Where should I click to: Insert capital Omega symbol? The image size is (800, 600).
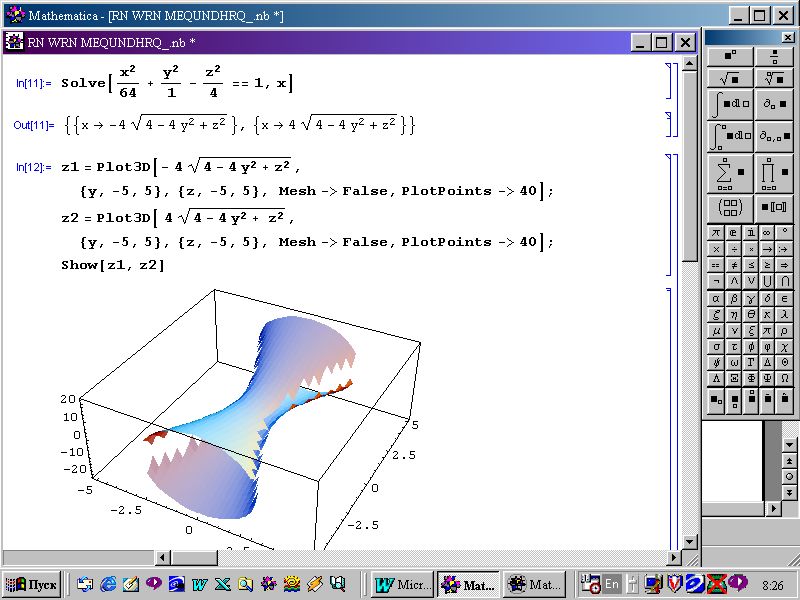point(784,379)
